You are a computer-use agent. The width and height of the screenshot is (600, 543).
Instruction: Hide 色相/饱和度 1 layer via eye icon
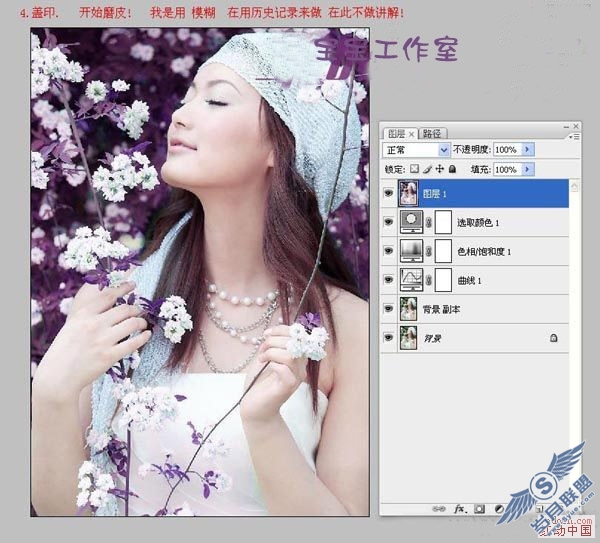389,251
